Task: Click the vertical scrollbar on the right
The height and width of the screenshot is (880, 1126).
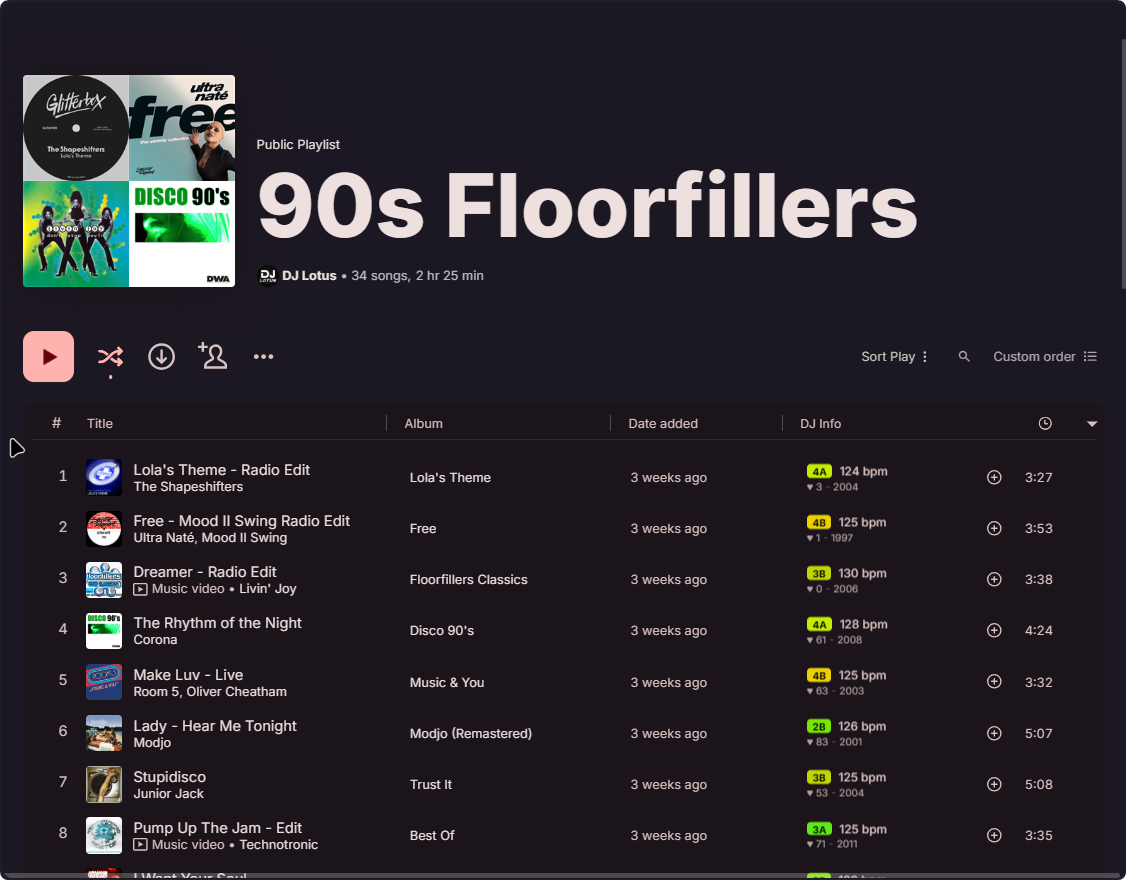Action: pos(1123,164)
